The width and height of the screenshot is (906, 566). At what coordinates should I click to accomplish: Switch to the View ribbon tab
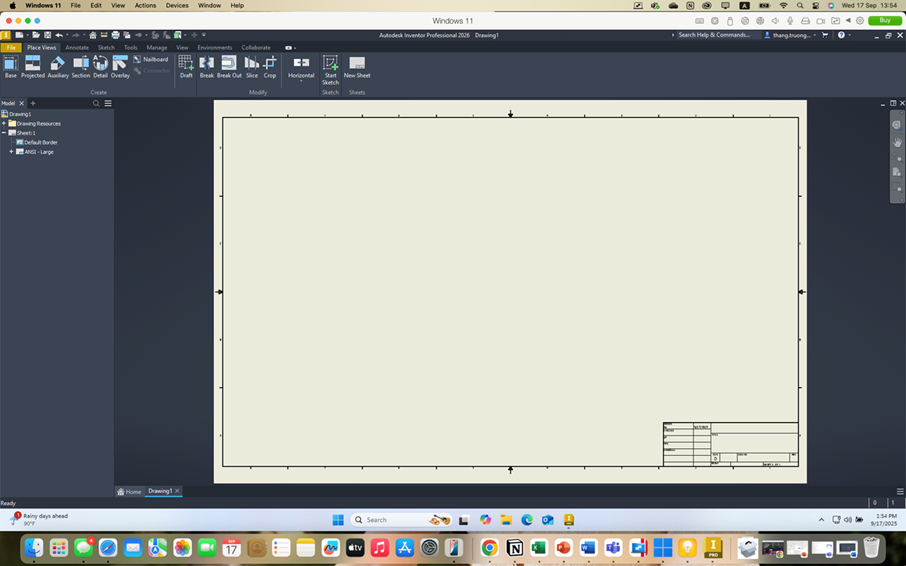(182, 48)
